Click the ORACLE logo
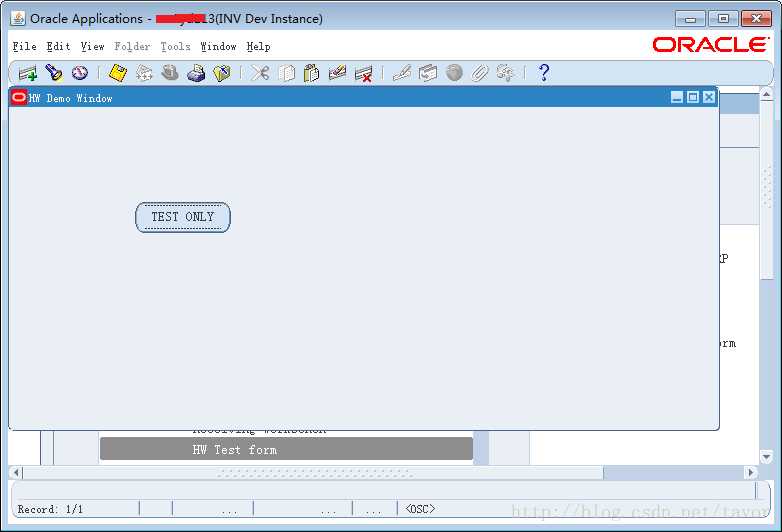Image resolution: width=782 pixels, height=532 pixels. click(710, 45)
